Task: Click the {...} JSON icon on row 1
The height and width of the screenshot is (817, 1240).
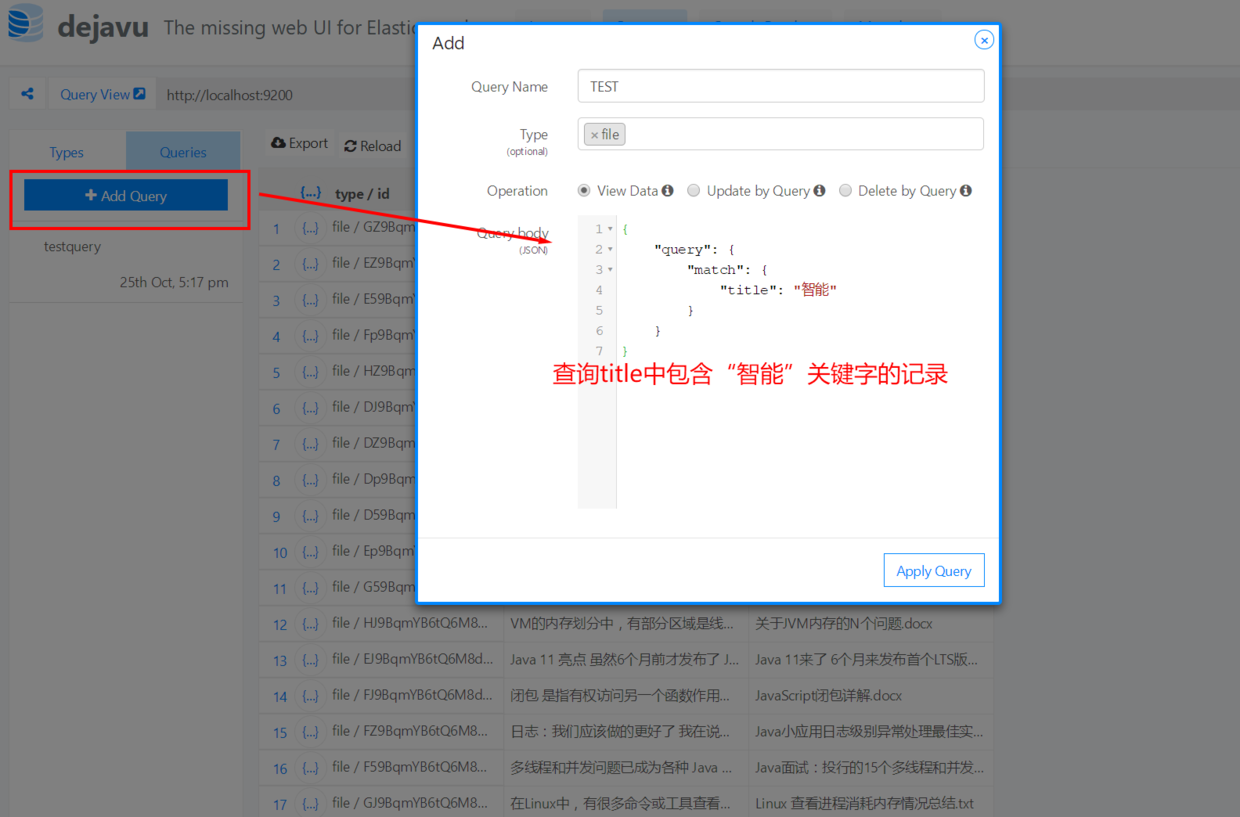Action: (310, 228)
